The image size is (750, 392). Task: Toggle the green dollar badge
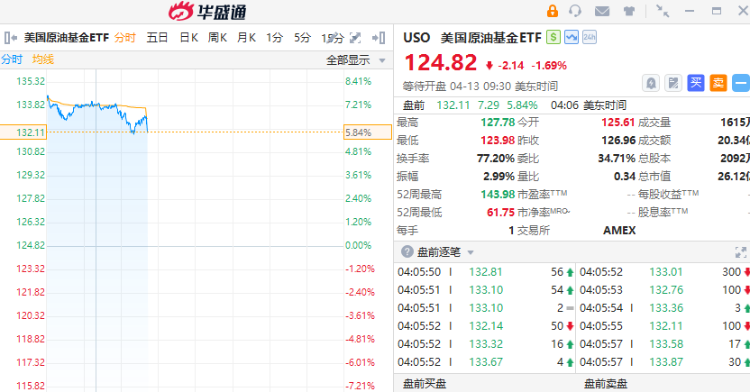pyautogui.click(x=553, y=37)
